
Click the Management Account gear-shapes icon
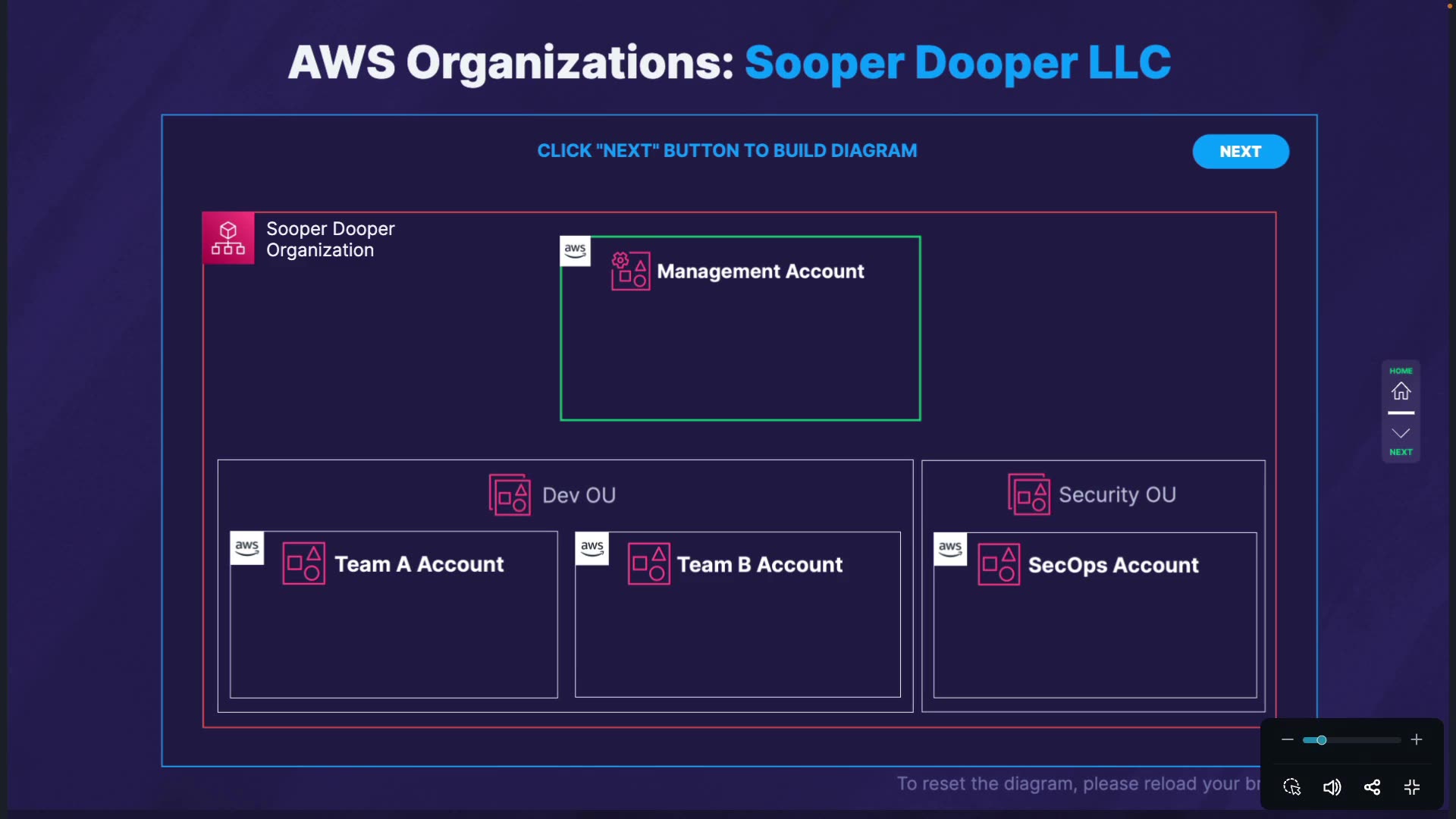pyautogui.click(x=630, y=271)
